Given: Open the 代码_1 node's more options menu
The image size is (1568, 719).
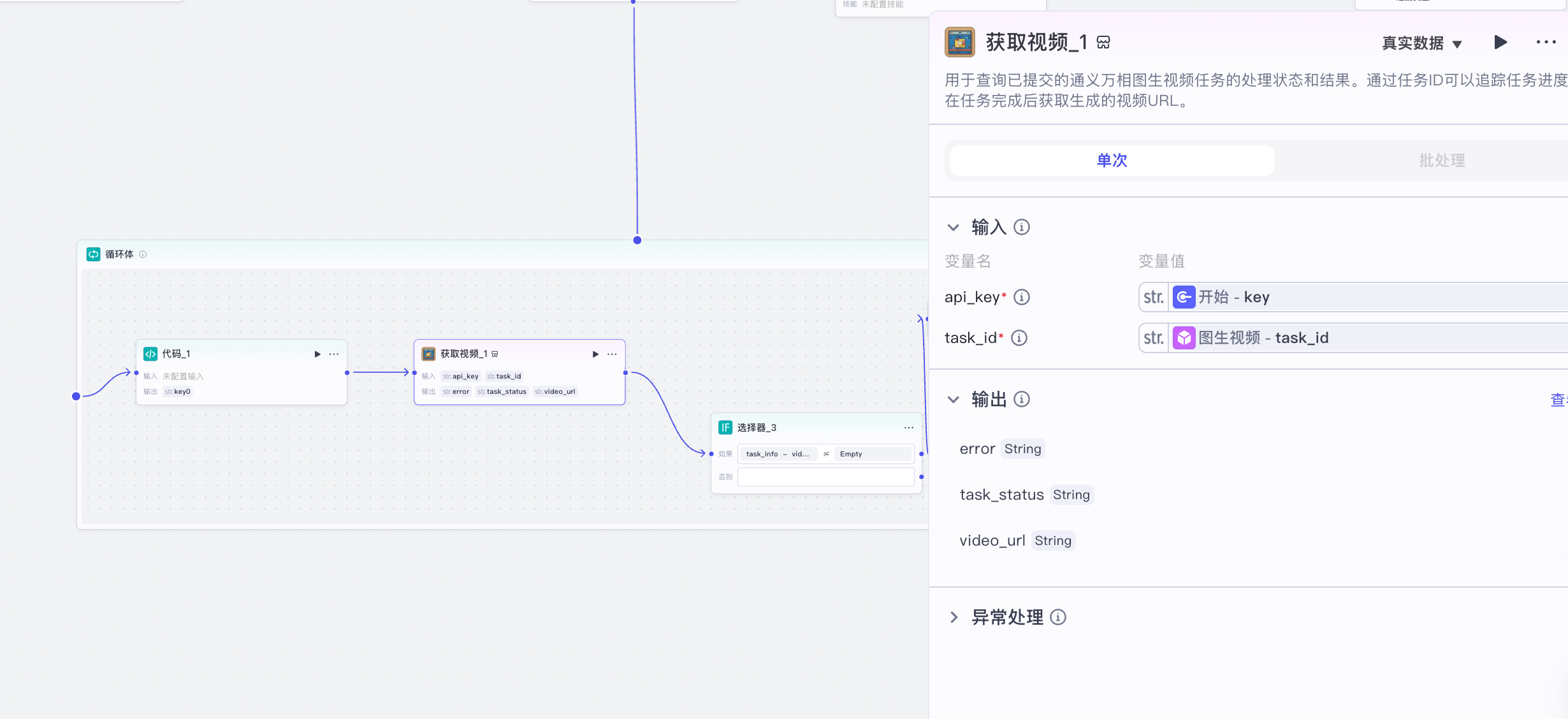Looking at the screenshot, I should [x=334, y=354].
